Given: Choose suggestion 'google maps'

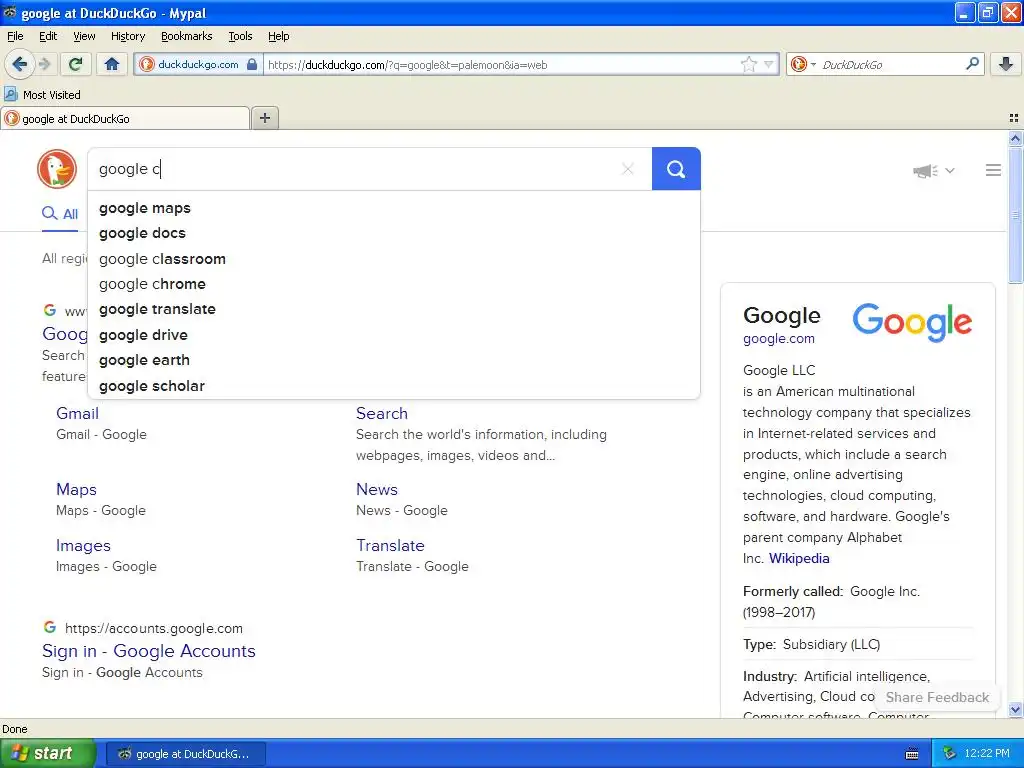Looking at the screenshot, I should (x=394, y=208).
